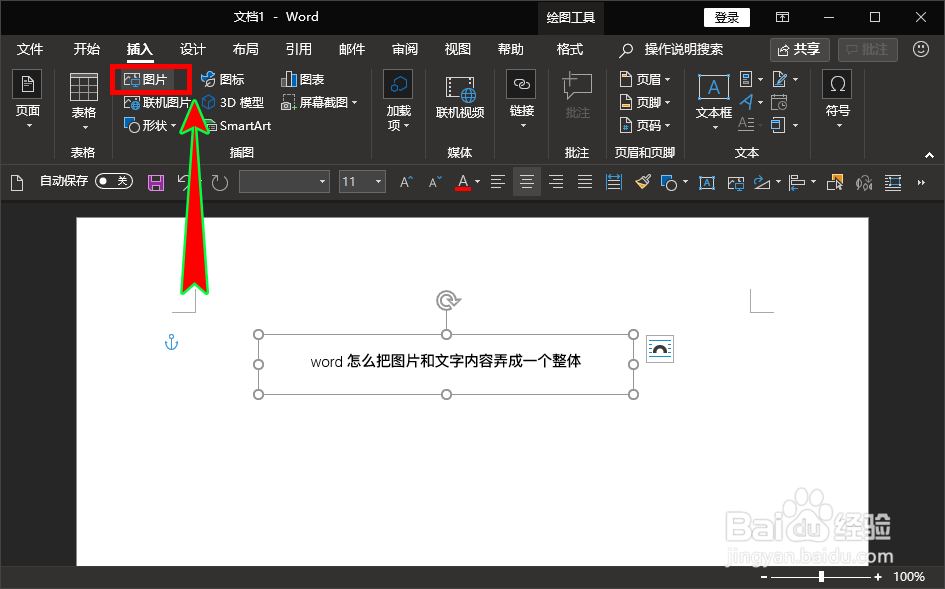Create new blank document from quick access toolbar
The height and width of the screenshot is (589, 945).
tap(17, 182)
